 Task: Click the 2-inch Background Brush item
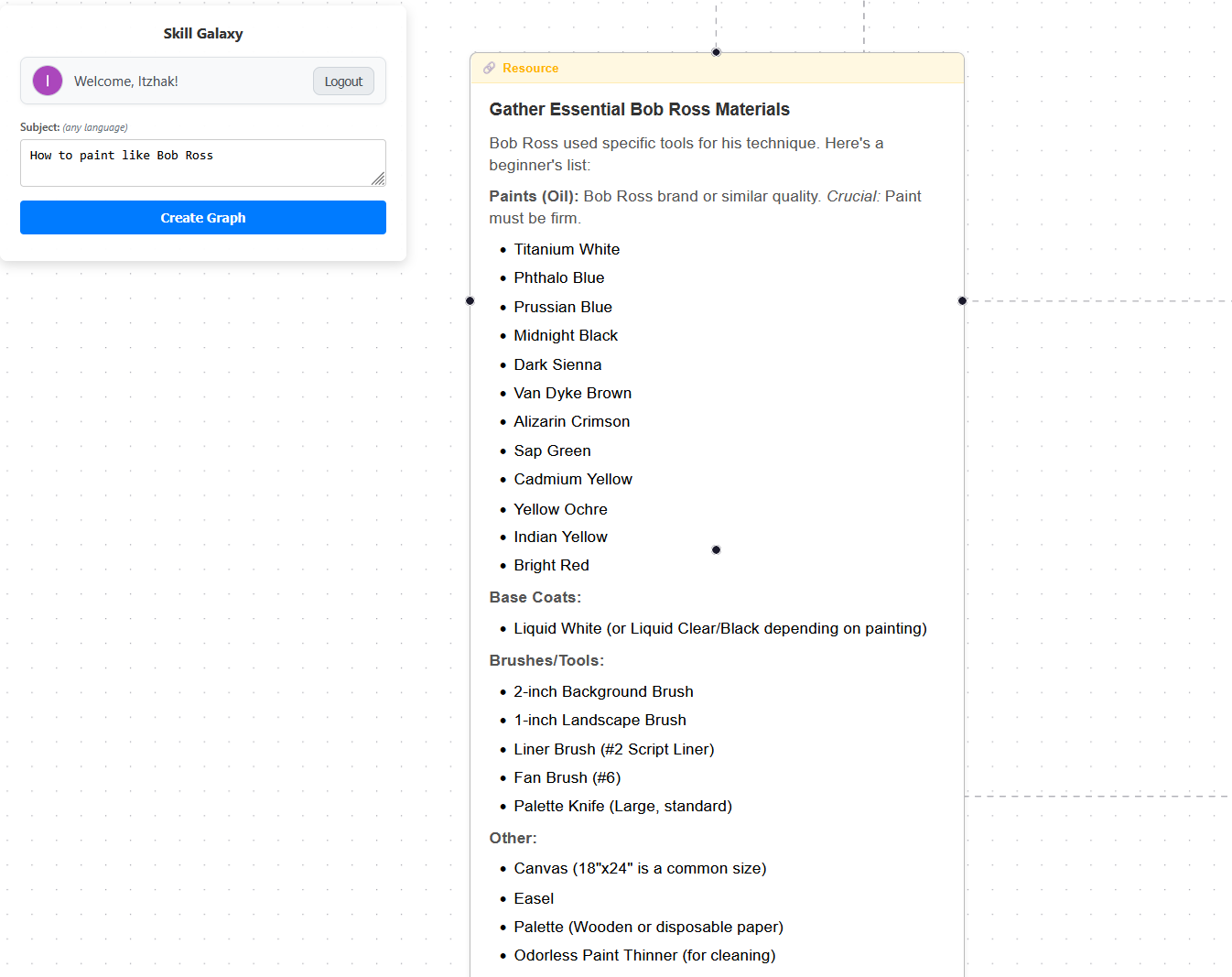tap(604, 691)
